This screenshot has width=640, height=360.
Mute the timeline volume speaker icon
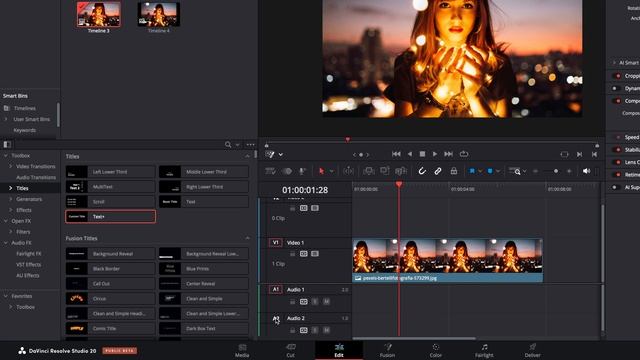[586, 171]
